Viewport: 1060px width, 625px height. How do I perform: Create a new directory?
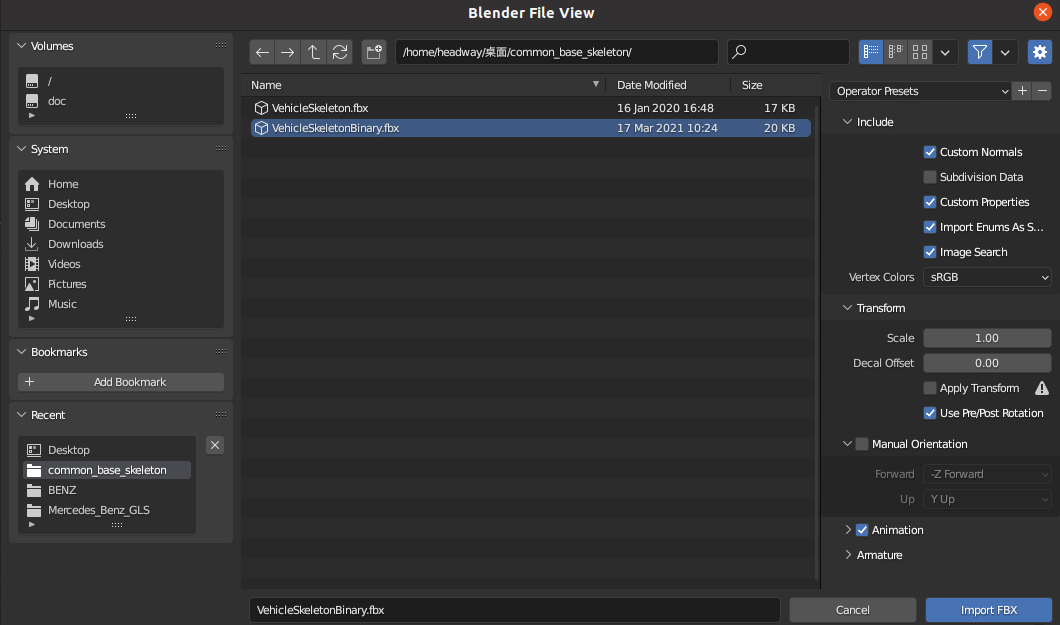pos(374,52)
